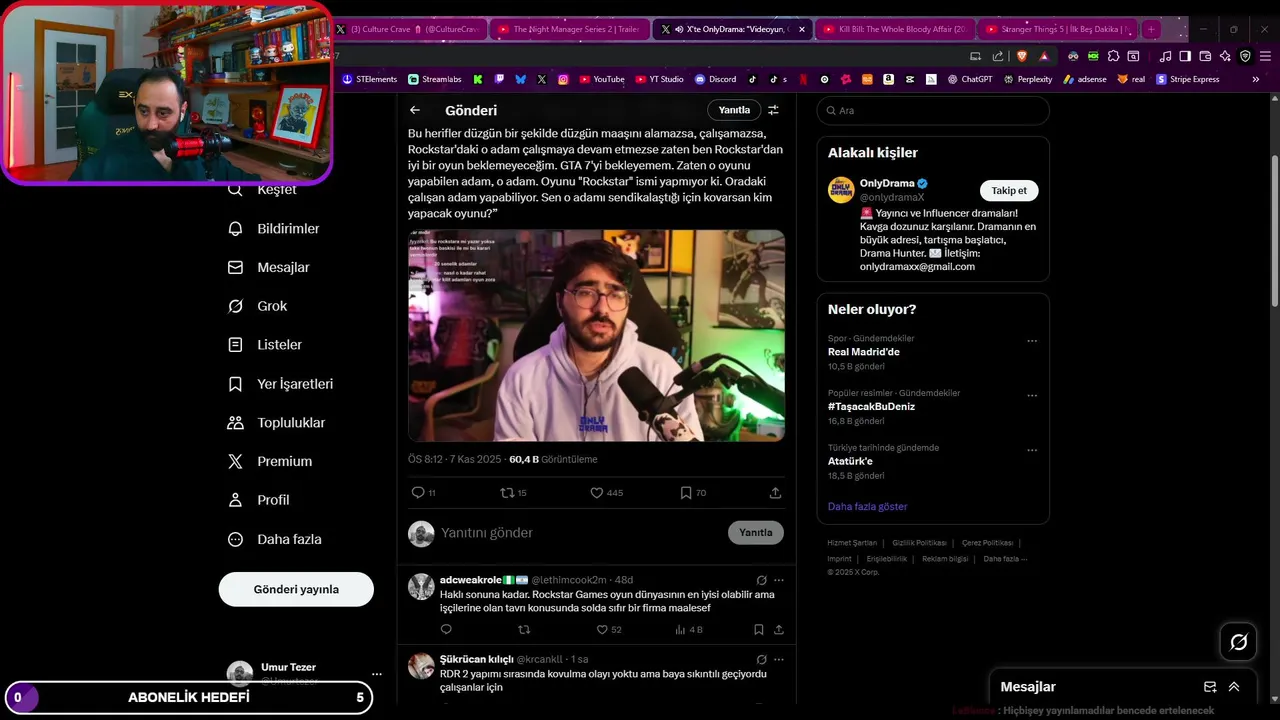Click Brave Shields lion icon in address bar
The height and width of the screenshot is (720, 1280).
(x=1021, y=56)
